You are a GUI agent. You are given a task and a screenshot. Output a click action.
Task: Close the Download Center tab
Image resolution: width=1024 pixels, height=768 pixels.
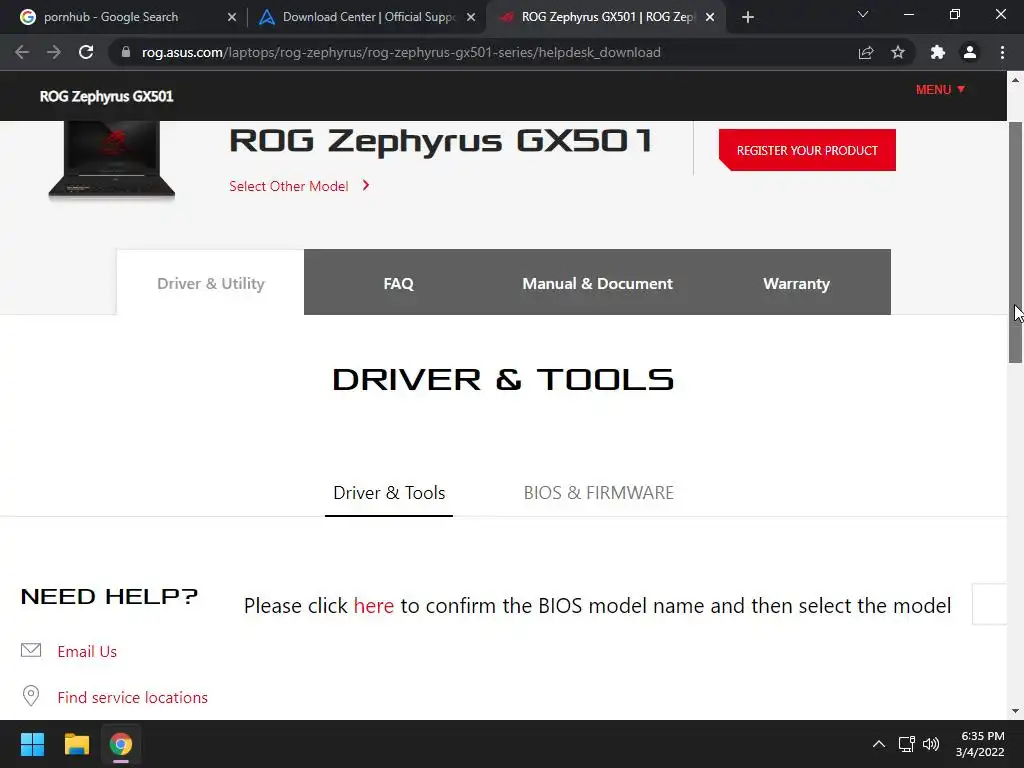471,17
